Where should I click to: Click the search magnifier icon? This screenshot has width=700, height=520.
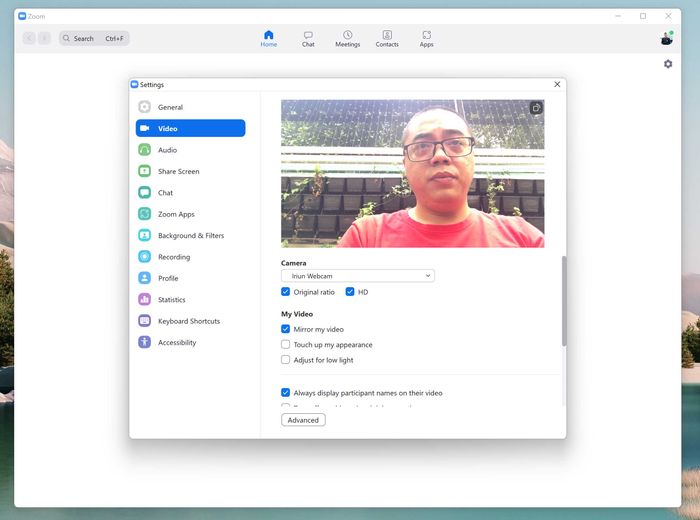click(66, 38)
